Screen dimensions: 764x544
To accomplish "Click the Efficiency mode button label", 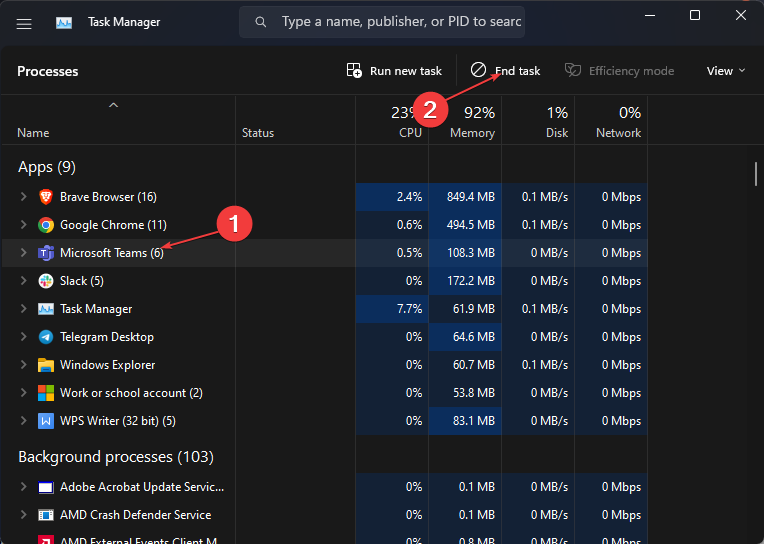I will point(631,71).
